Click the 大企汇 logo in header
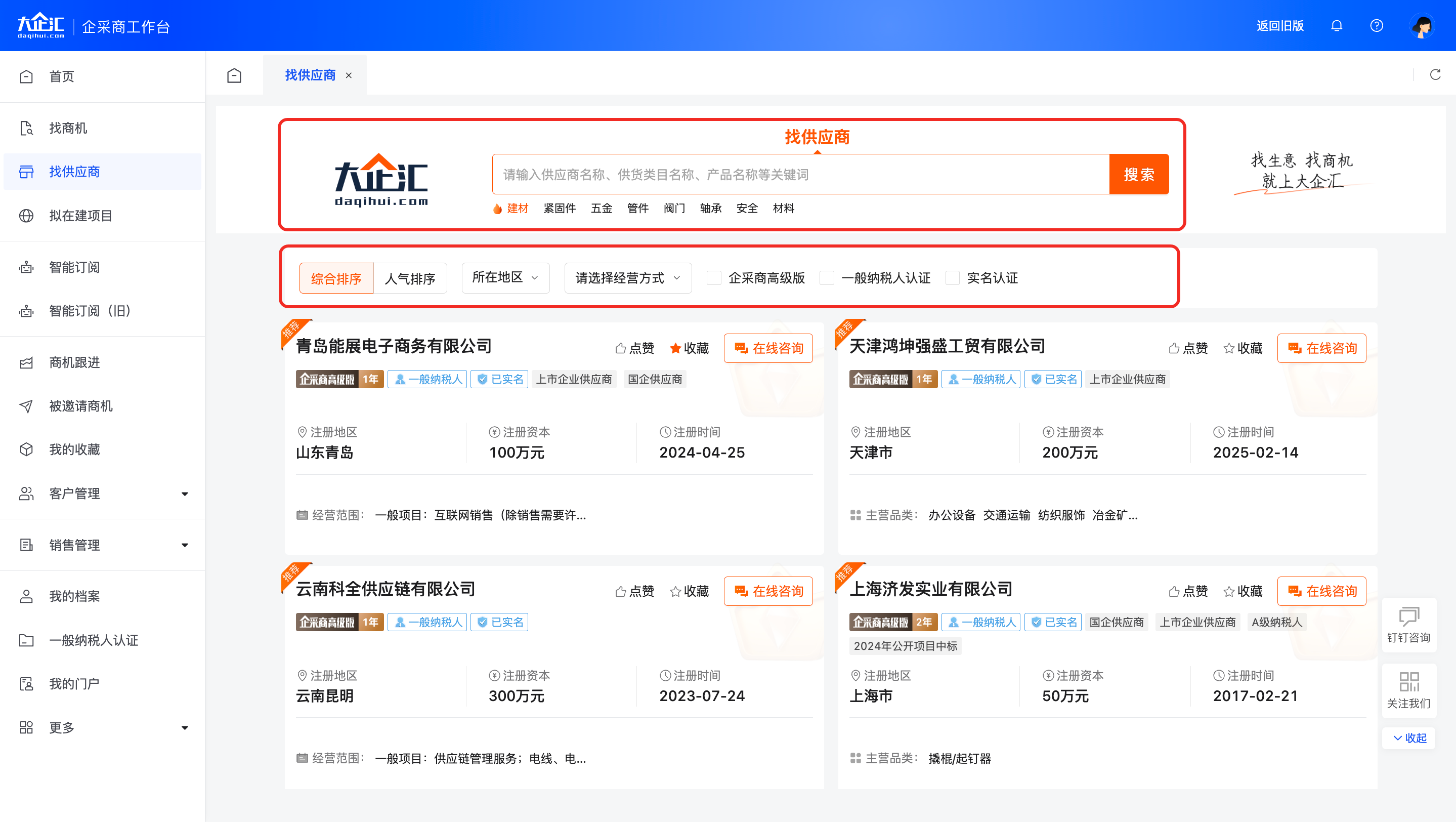Screen dimensions: 1456x822 [40, 26]
